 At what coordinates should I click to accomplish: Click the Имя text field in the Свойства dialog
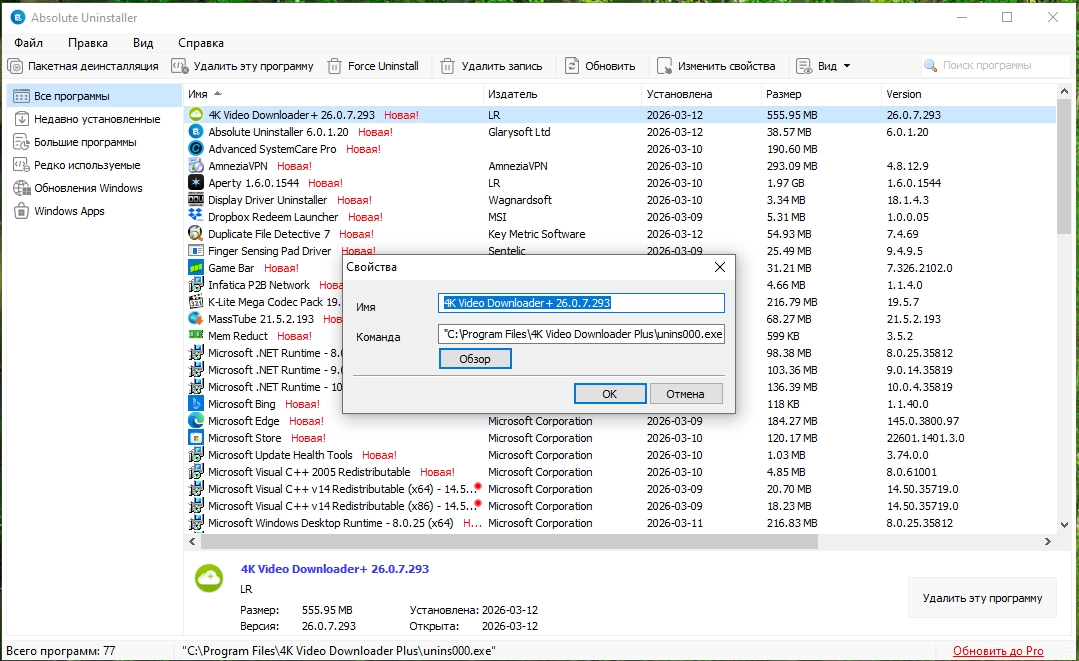[581, 303]
